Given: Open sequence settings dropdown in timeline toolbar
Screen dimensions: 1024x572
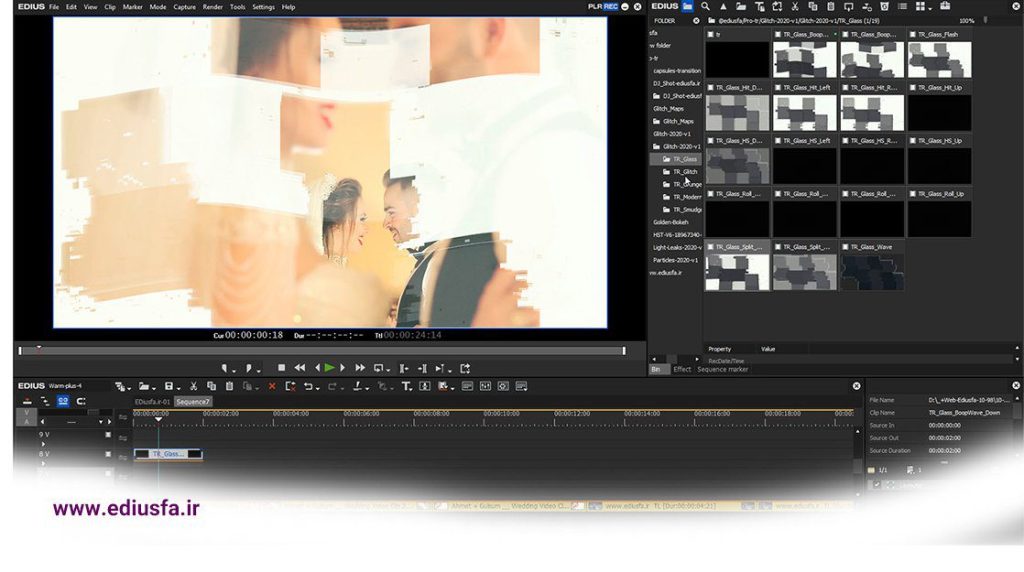Looking at the screenshot, I should [129, 389].
